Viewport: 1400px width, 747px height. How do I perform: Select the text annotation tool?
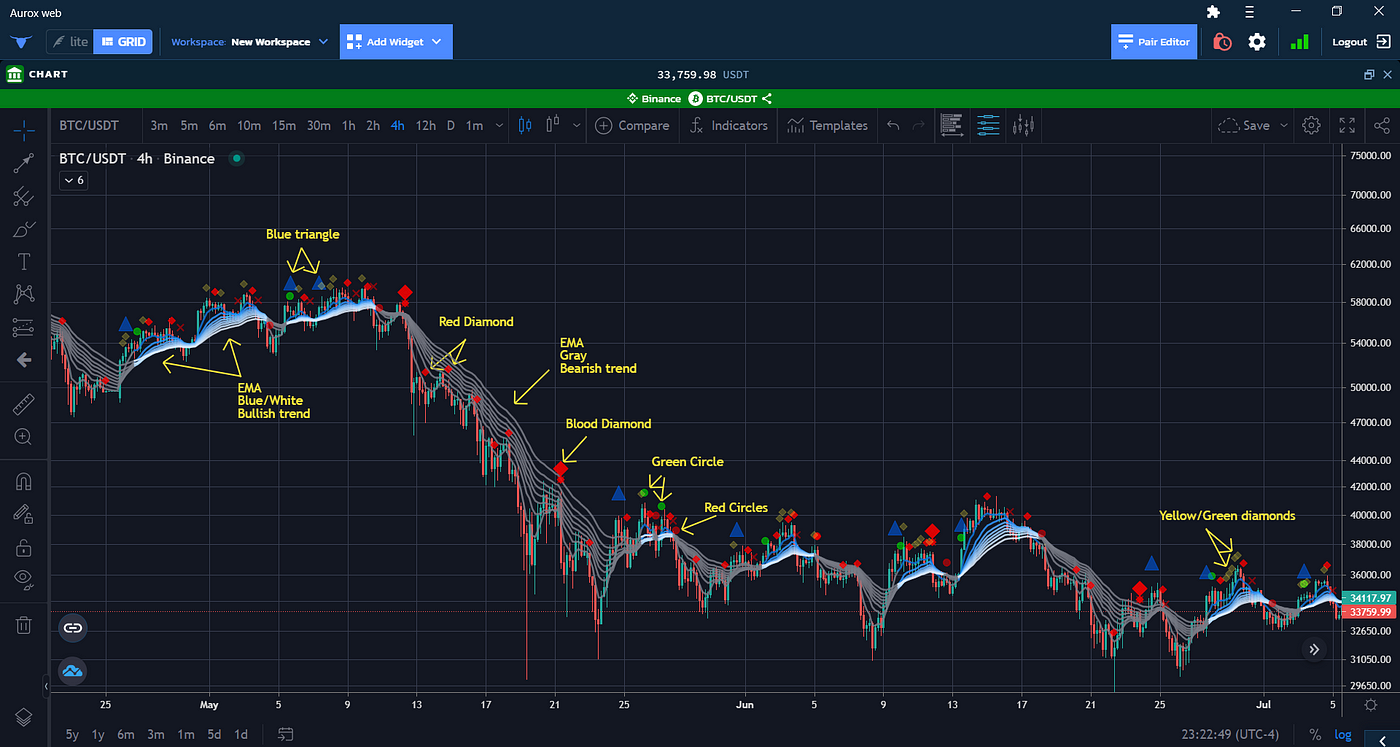pyautogui.click(x=24, y=262)
